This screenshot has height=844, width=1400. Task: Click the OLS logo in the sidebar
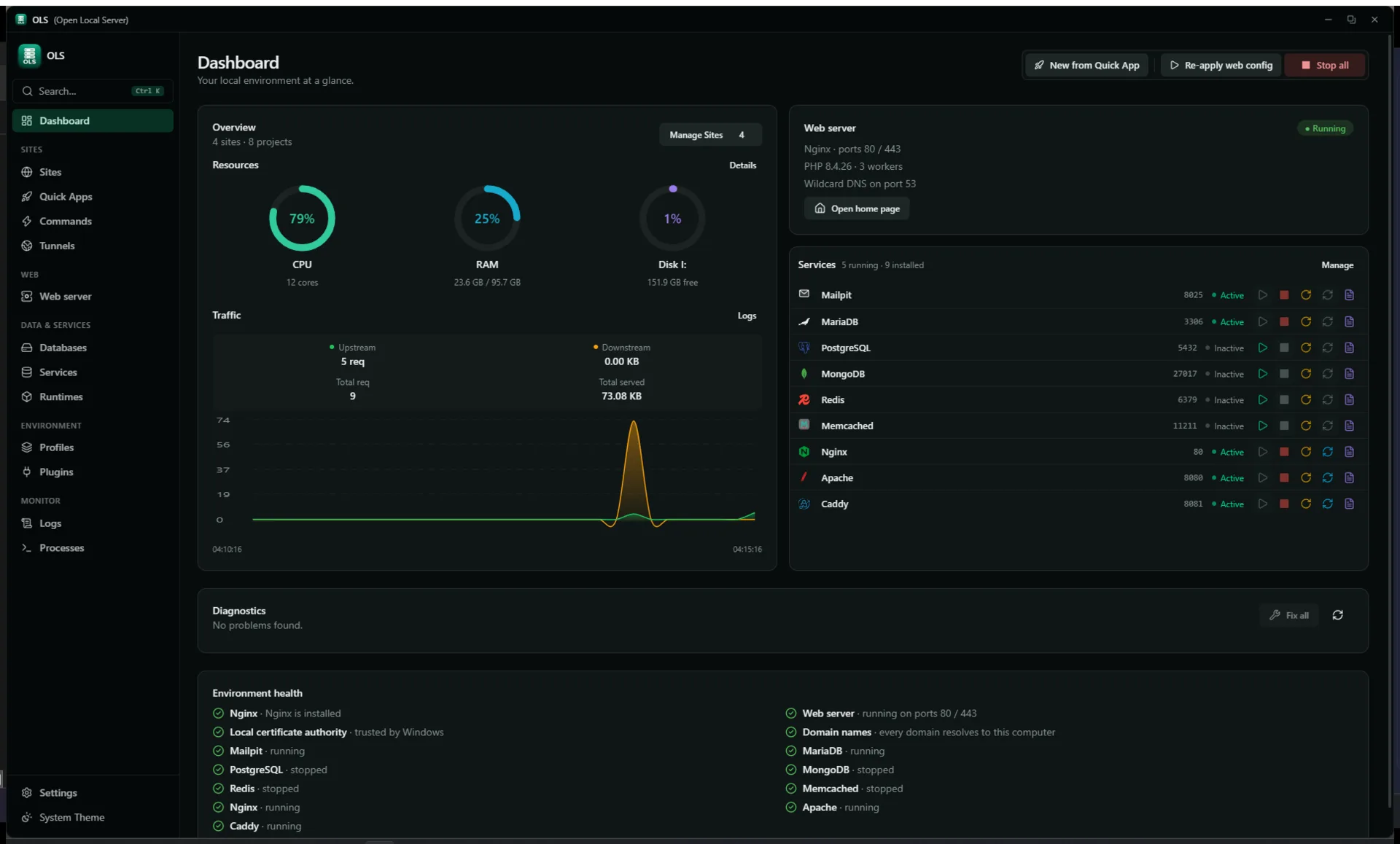tap(29, 55)
